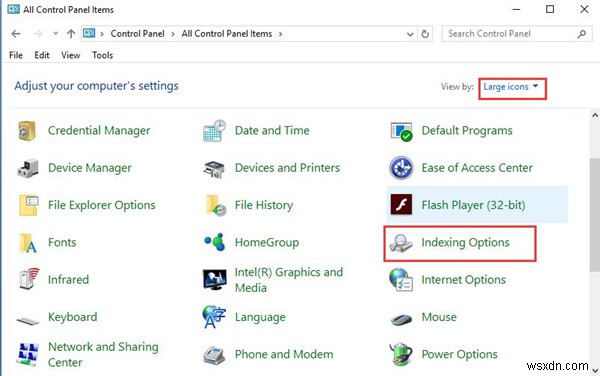Screen dimensions: 600x376
Task: Open the Infrared icon
Action: (29, 278)
